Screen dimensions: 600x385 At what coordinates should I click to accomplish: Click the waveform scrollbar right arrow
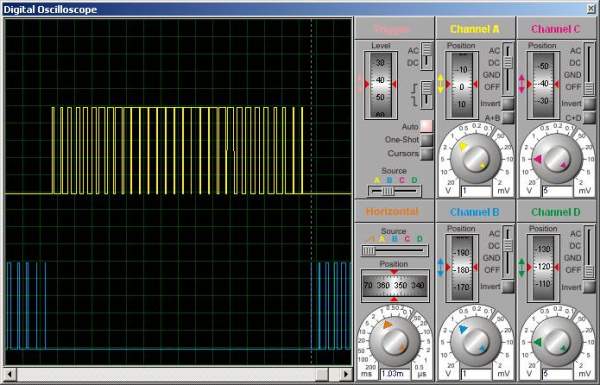tap(346, 374)
